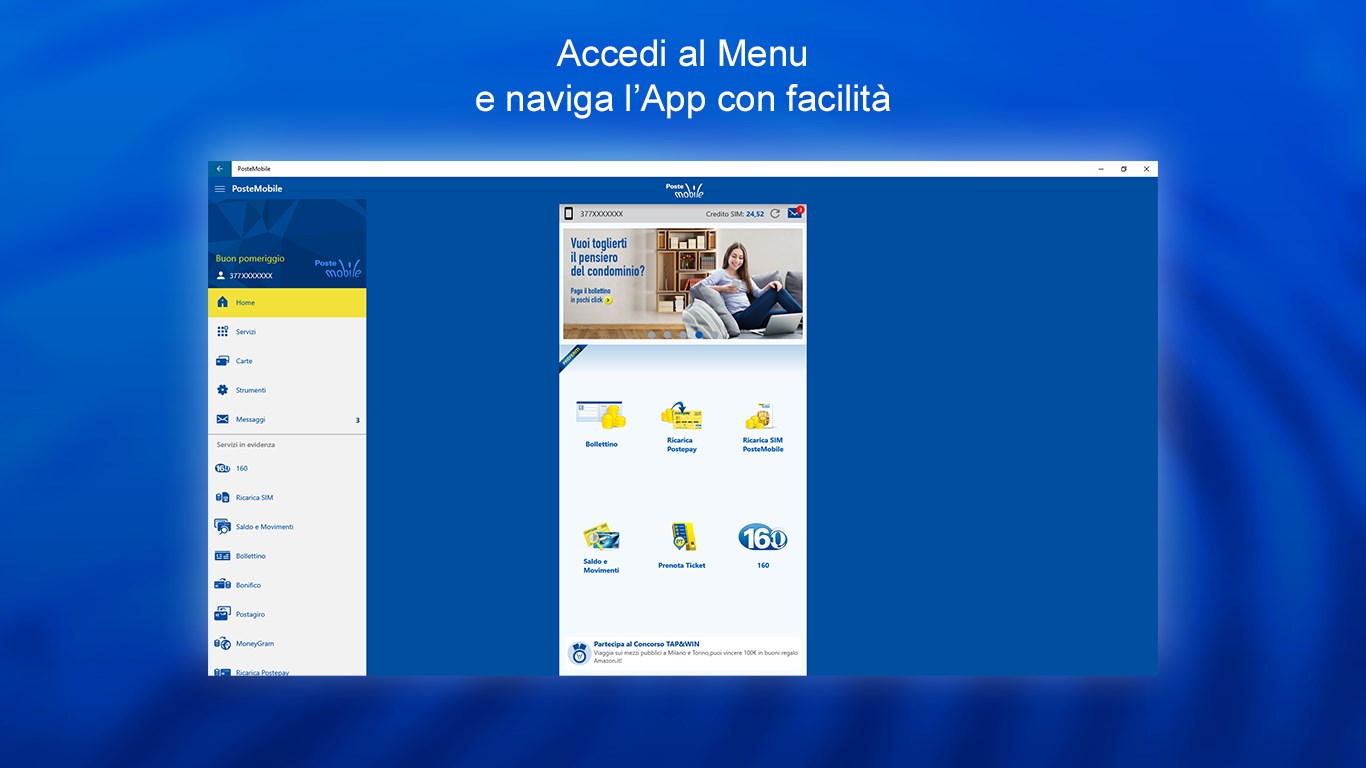Viewport: 1366px width, 768px height.
Task: Select Home in the sidebar menu
Action: coord(287,303)
